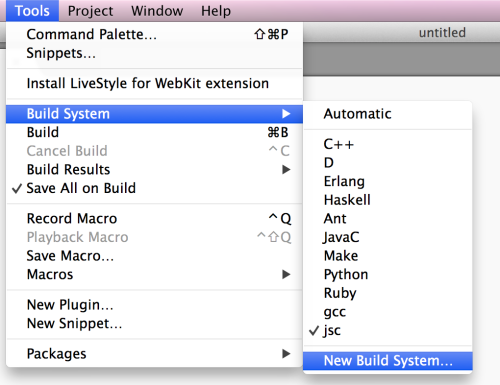
Task: Select C++ build system
Action: tap(388, 144)
